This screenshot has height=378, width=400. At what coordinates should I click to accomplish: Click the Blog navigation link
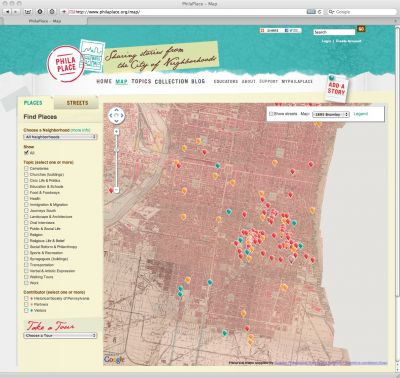pos(198,81)
